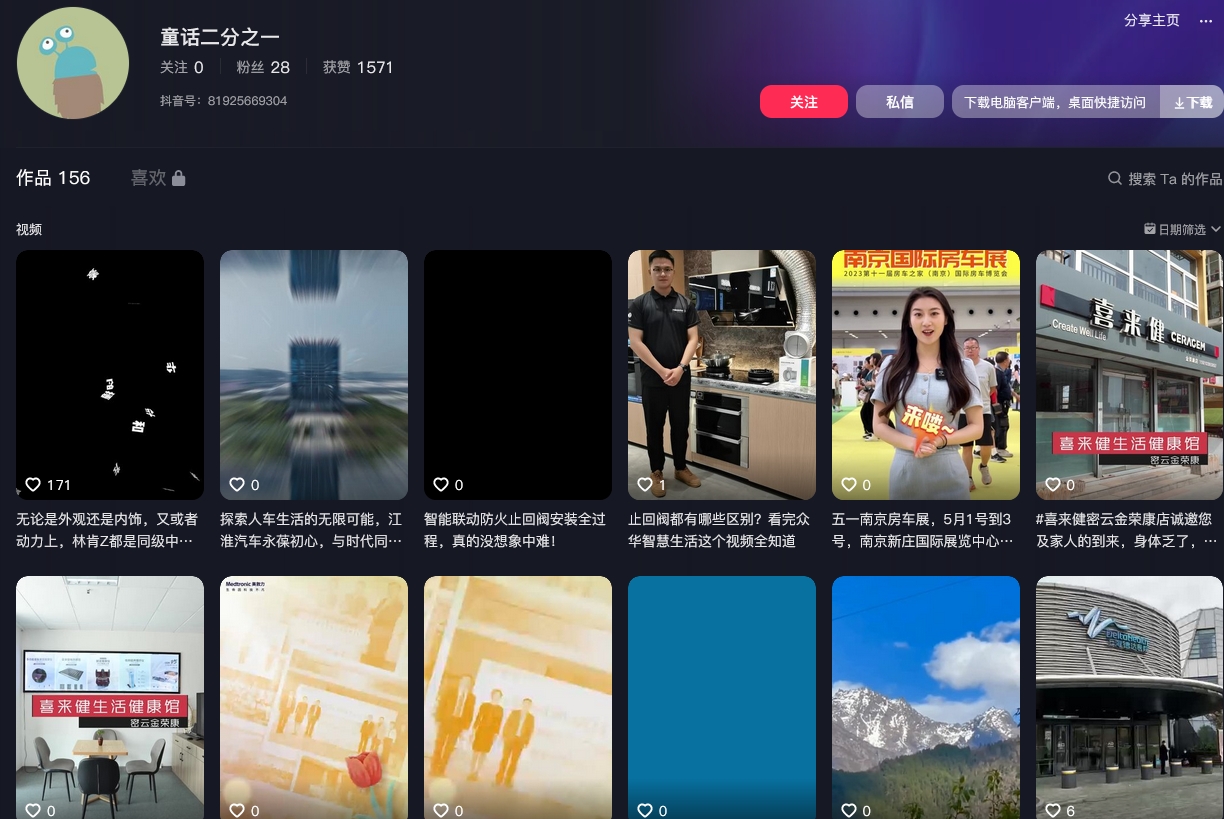The image size is (1224, 819).
Task: Click heart icon on 智能联动防火止回阀 video
Action: click(x=441, y=484)
